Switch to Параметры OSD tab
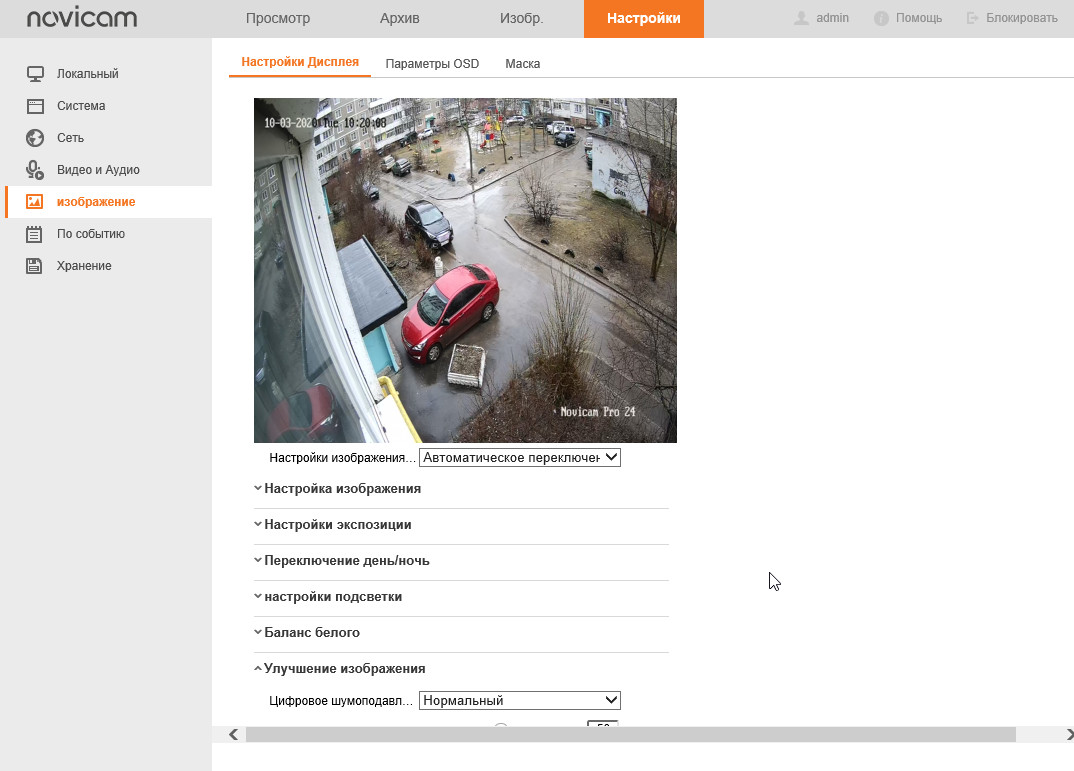 point(432,64)
